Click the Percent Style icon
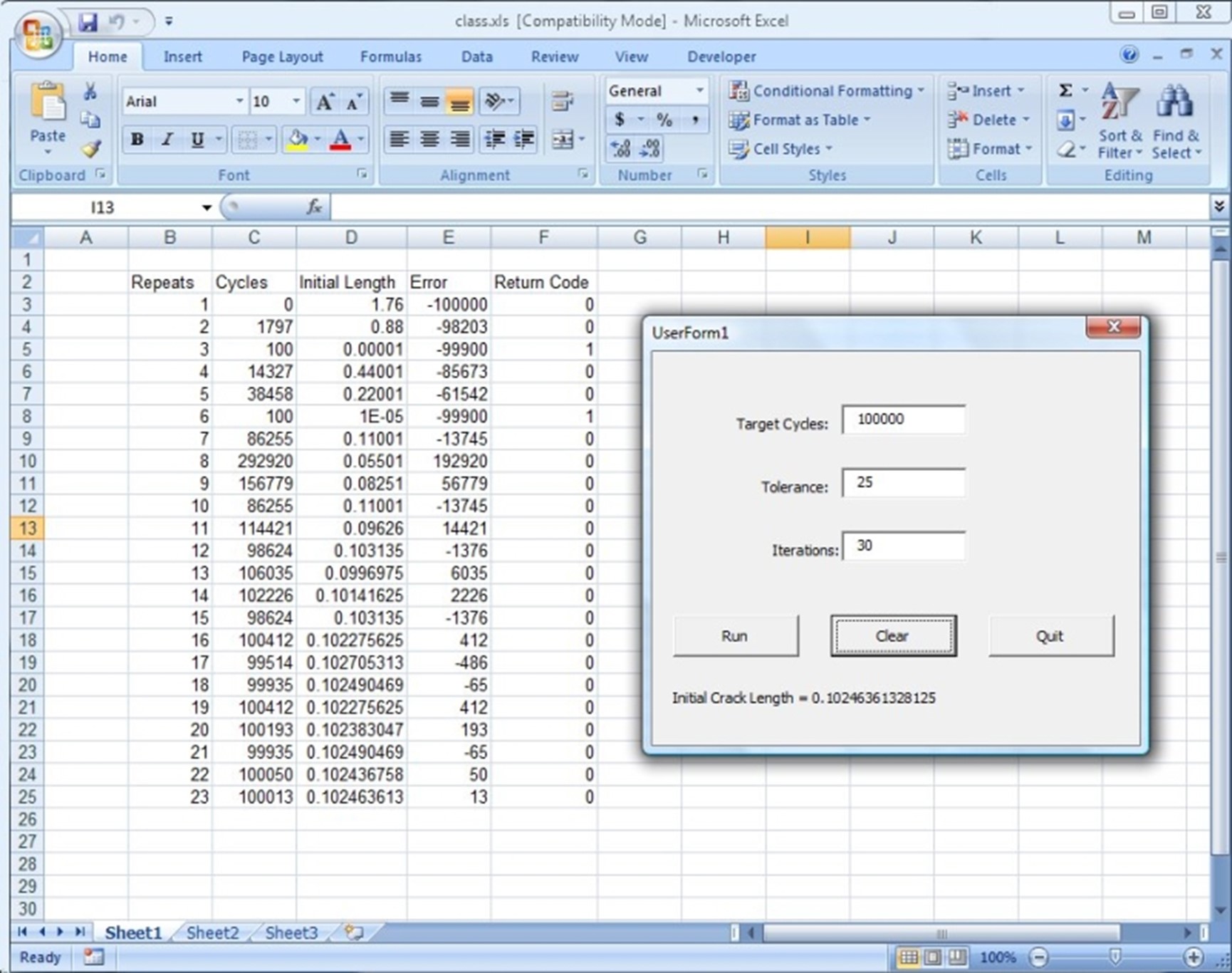The width and height of the screenshot is (1232, 973). pos(664,120)
